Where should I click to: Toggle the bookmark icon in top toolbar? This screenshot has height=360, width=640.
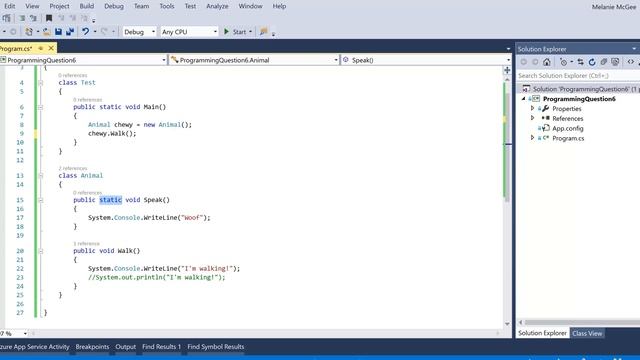[x=49, y=18]
